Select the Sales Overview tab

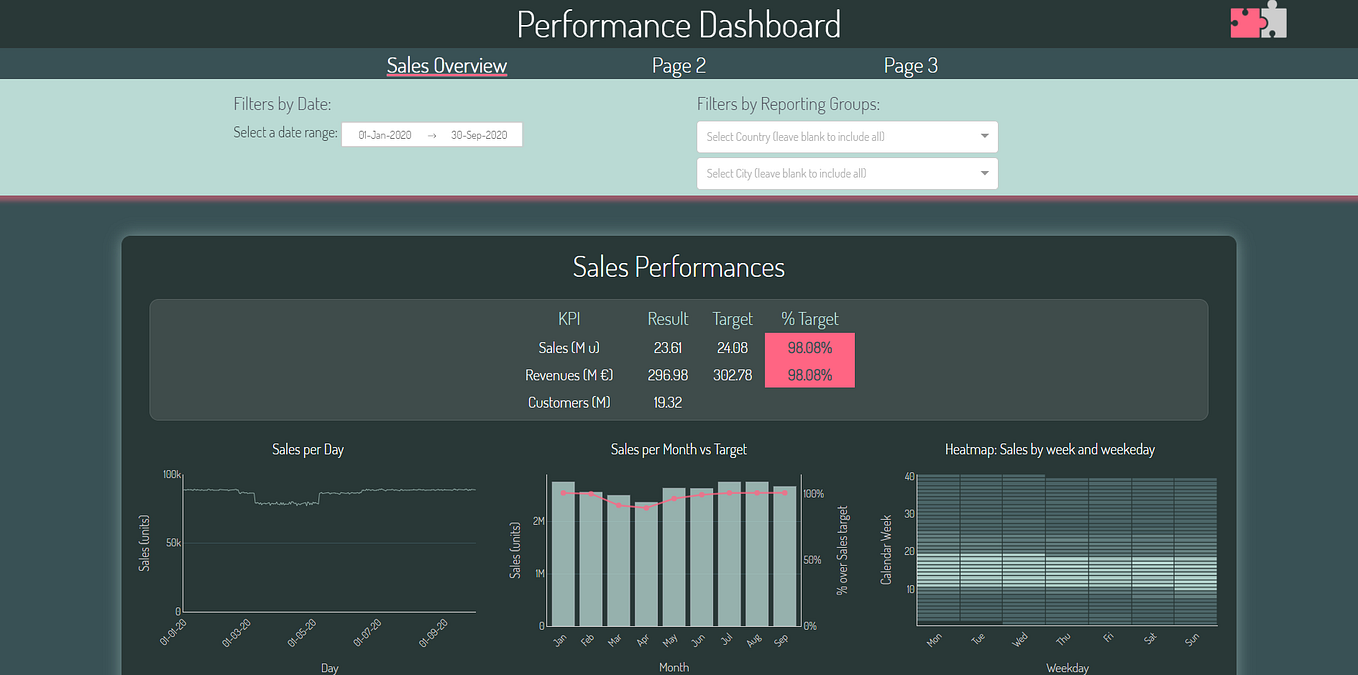click(x=447, y=65)
